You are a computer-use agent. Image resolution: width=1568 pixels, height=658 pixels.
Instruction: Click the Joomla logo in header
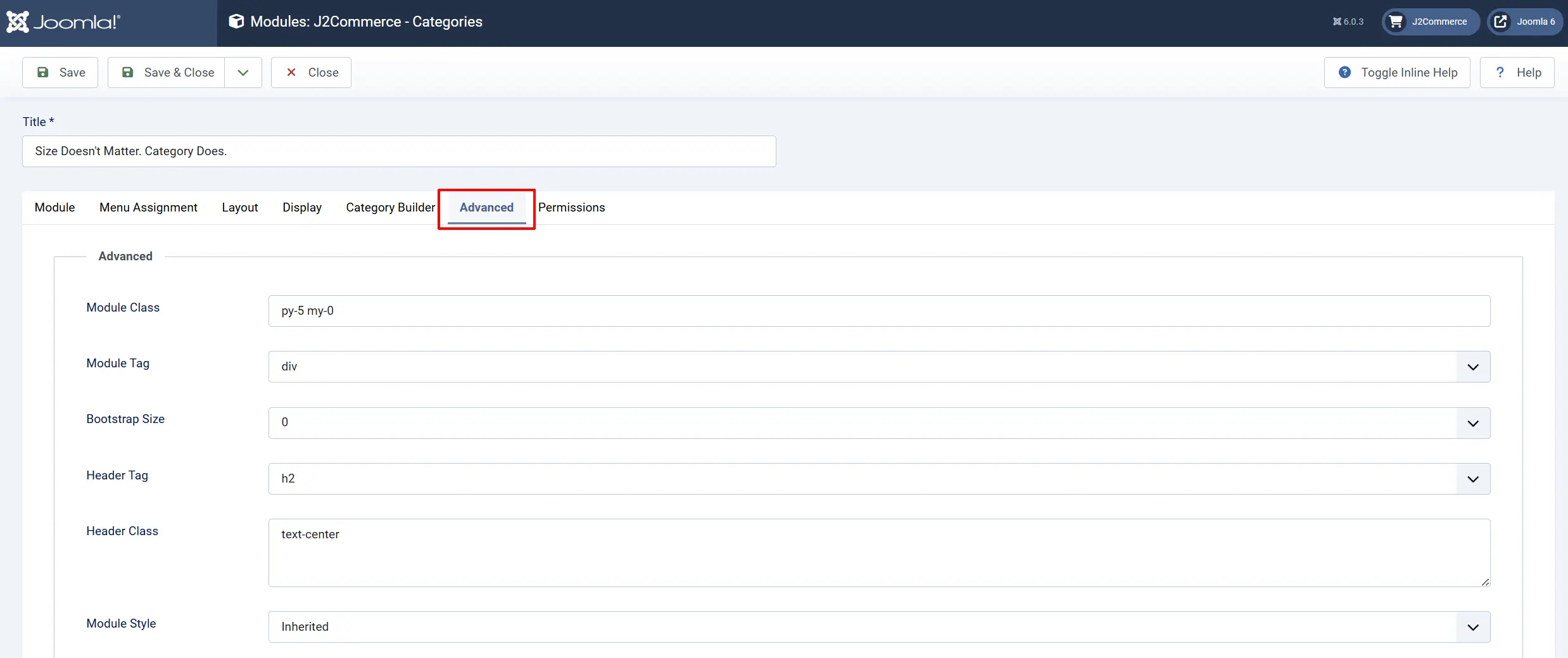pos(63,22)
